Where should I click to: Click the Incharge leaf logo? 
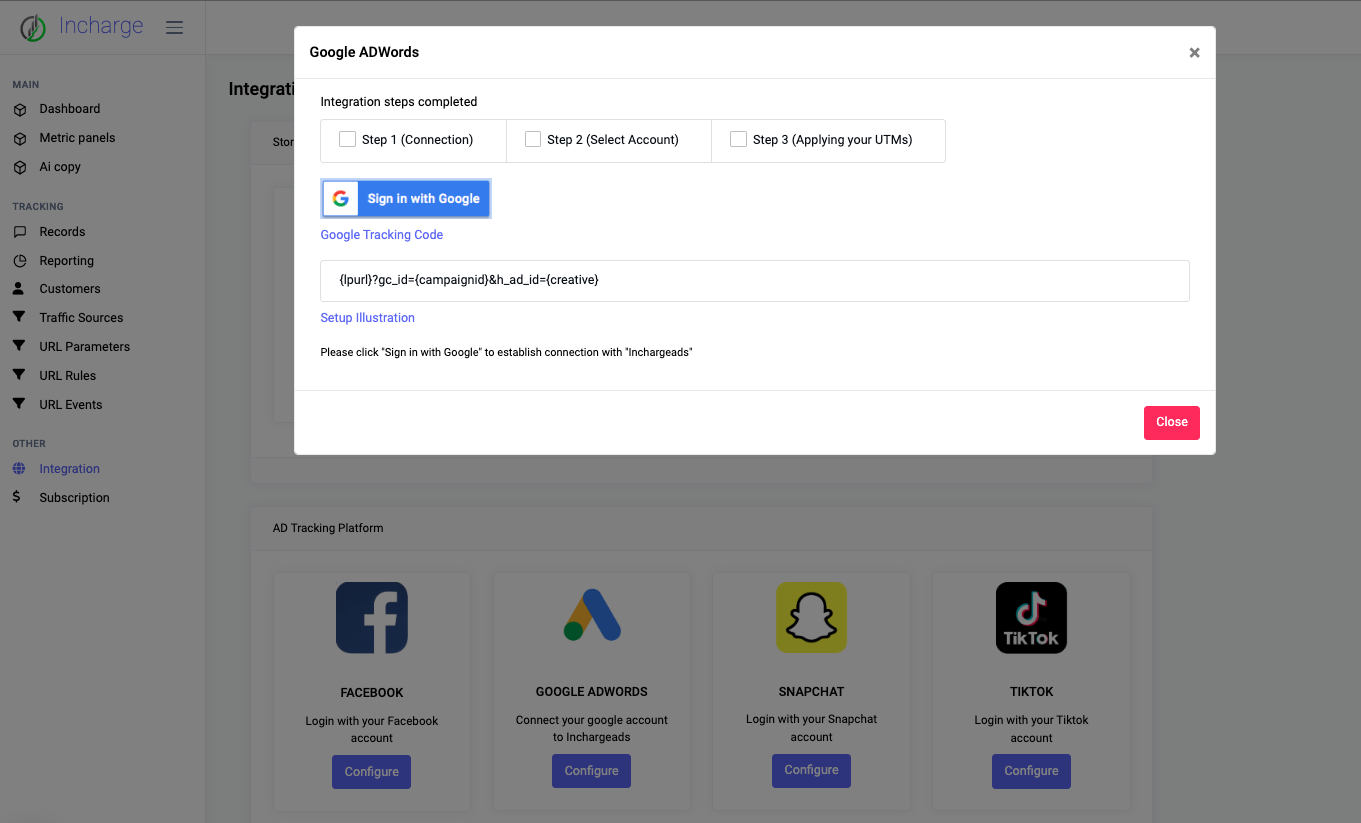coord(33,27)
